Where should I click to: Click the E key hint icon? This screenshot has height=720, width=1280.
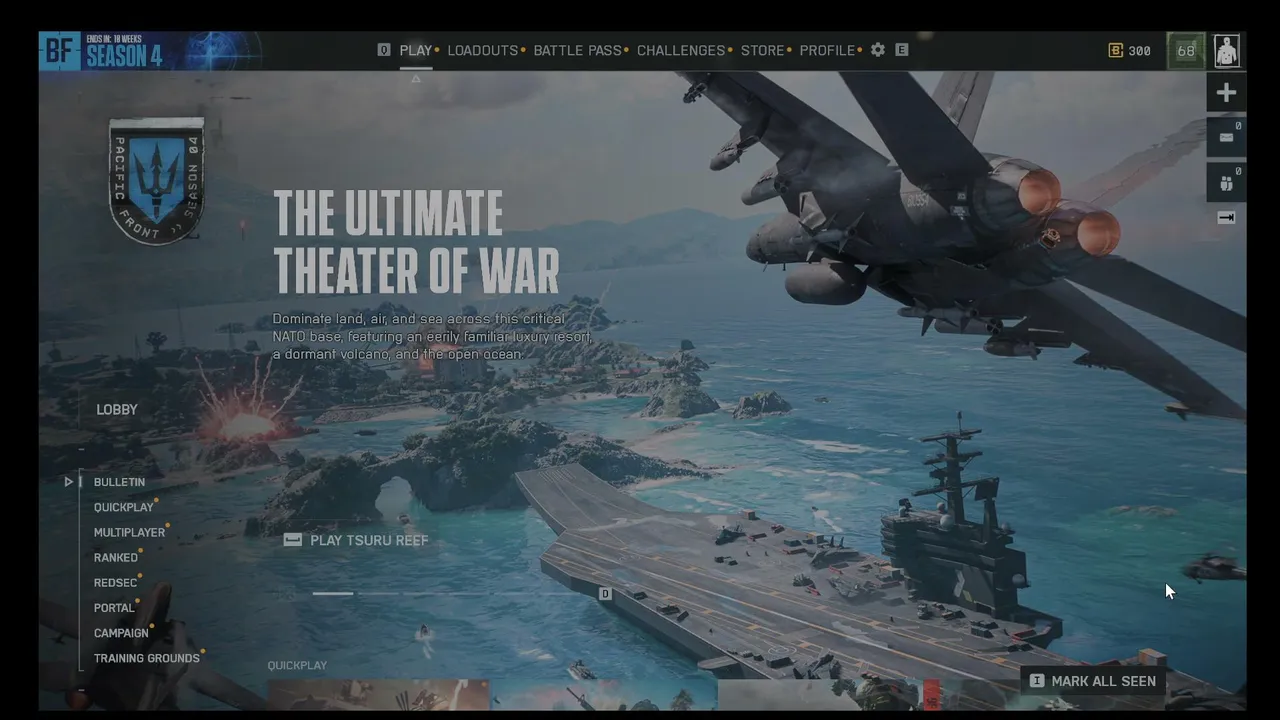tap(902, 50)
